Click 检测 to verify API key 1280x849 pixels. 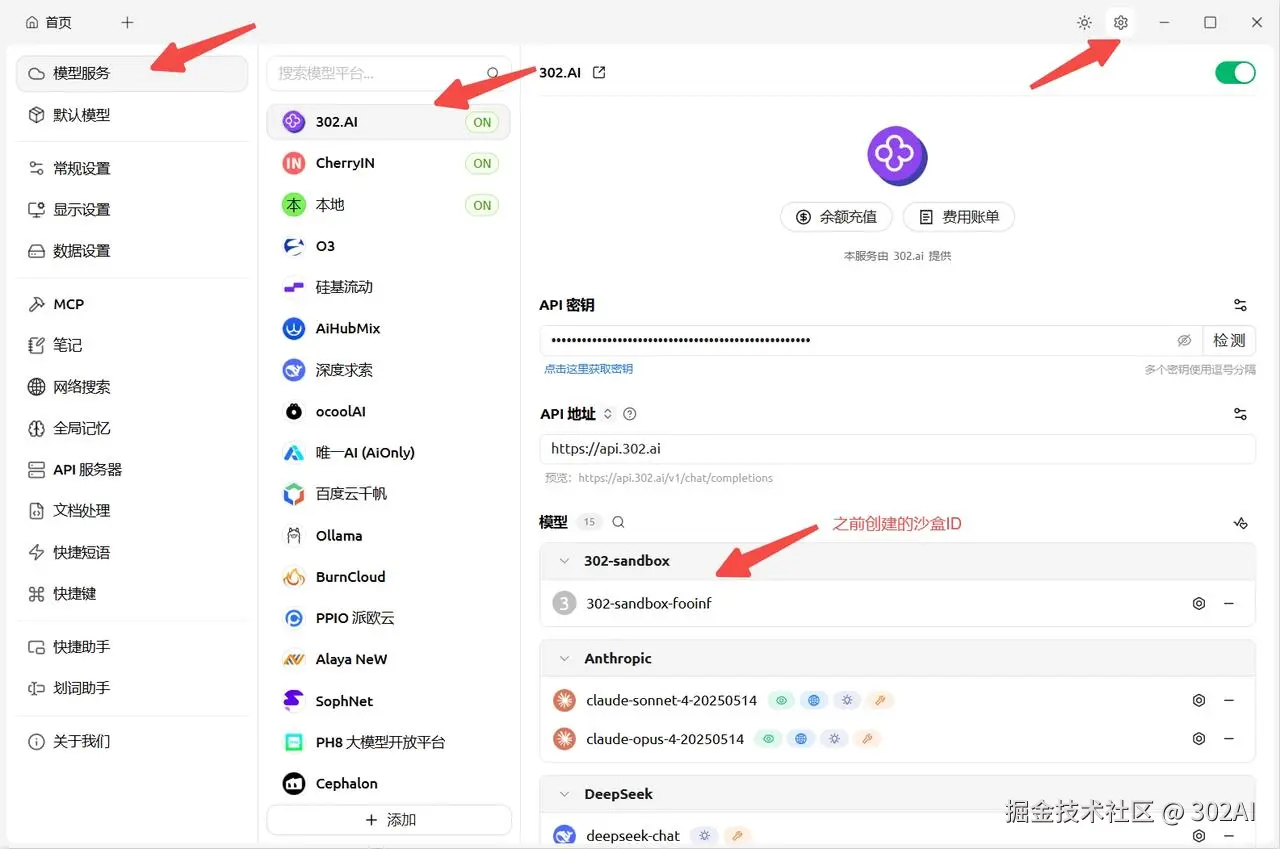(1229, 341)
